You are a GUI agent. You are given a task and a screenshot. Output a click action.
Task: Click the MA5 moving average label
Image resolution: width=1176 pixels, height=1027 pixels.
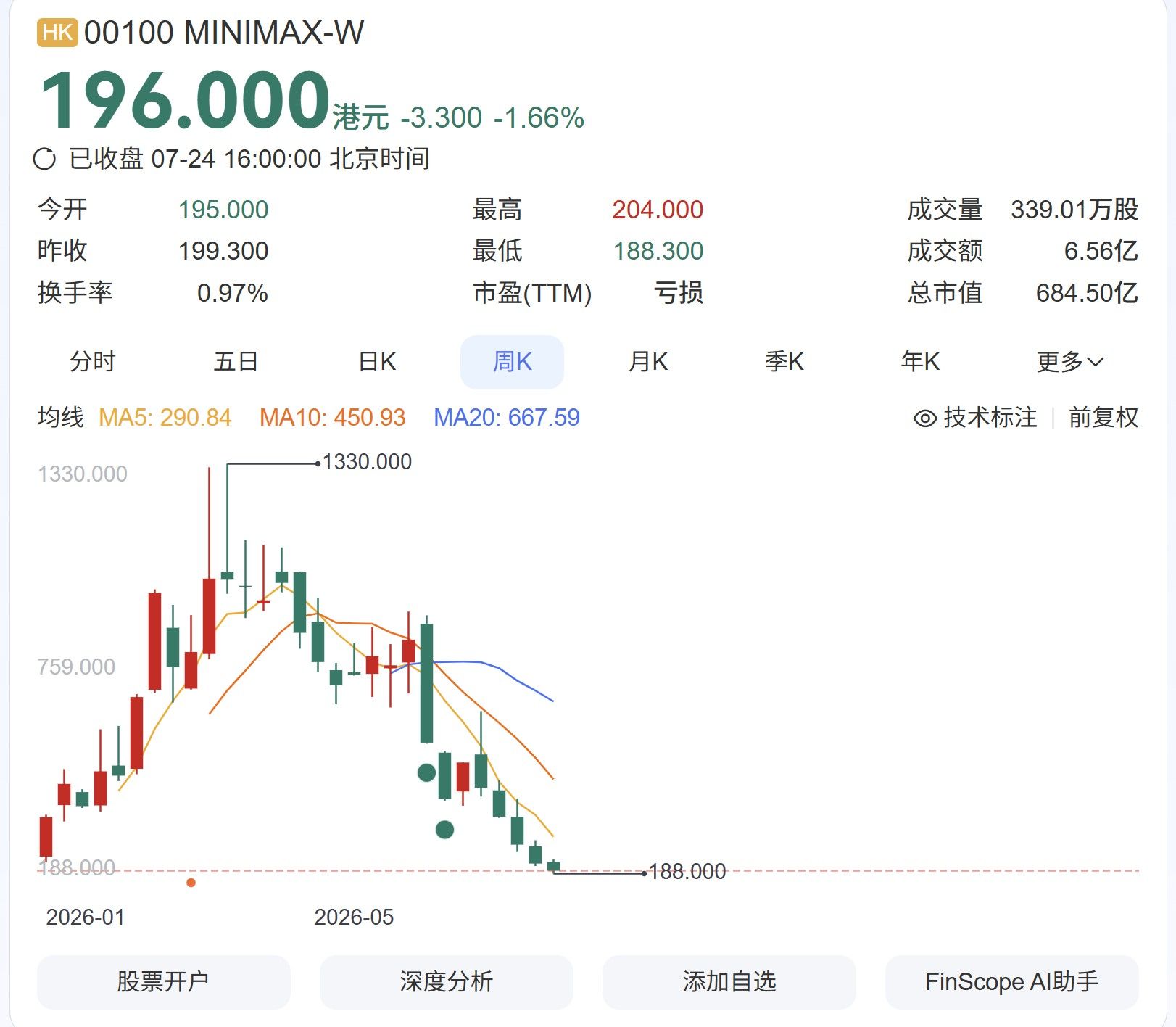165,418
